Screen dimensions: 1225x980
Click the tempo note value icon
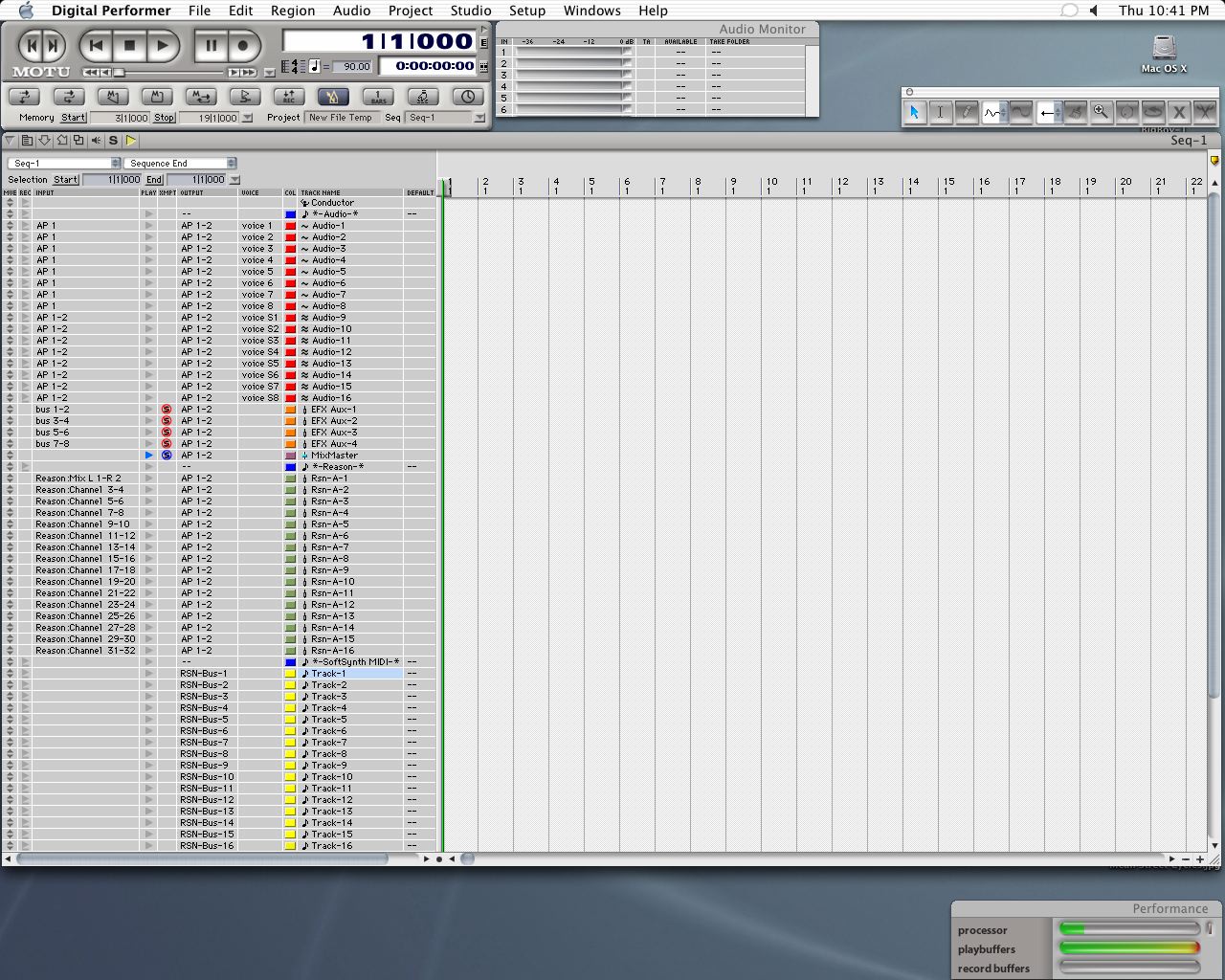coord(315,66)
